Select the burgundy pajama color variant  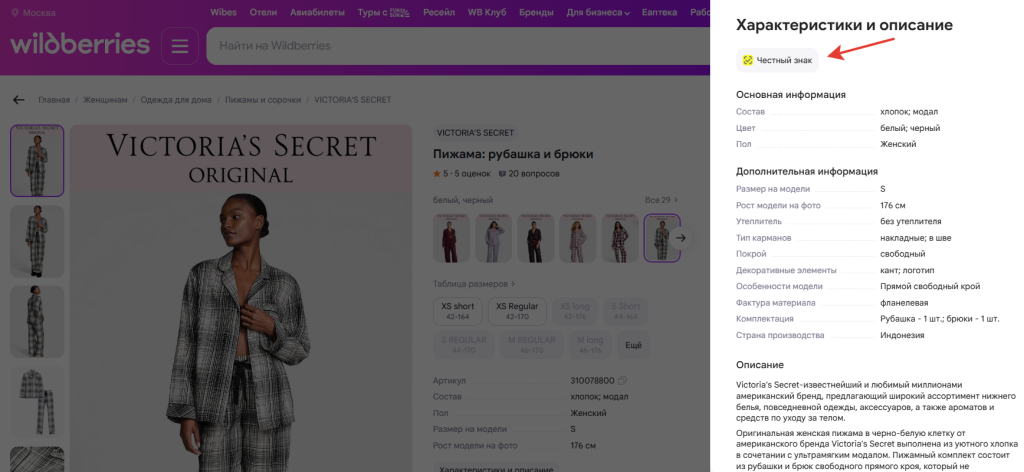point(451,238)
